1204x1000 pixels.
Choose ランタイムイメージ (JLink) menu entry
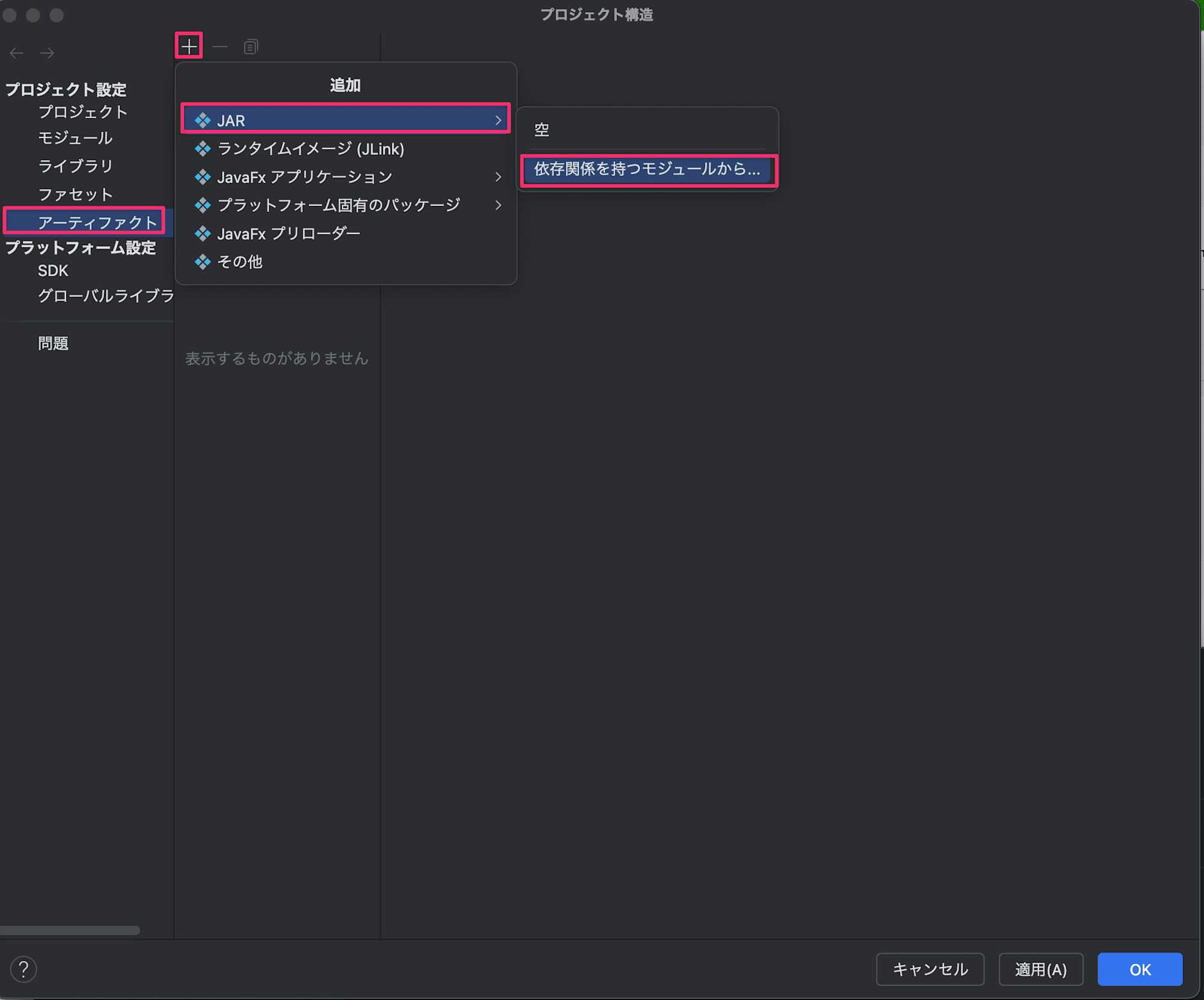pos(346,149)
